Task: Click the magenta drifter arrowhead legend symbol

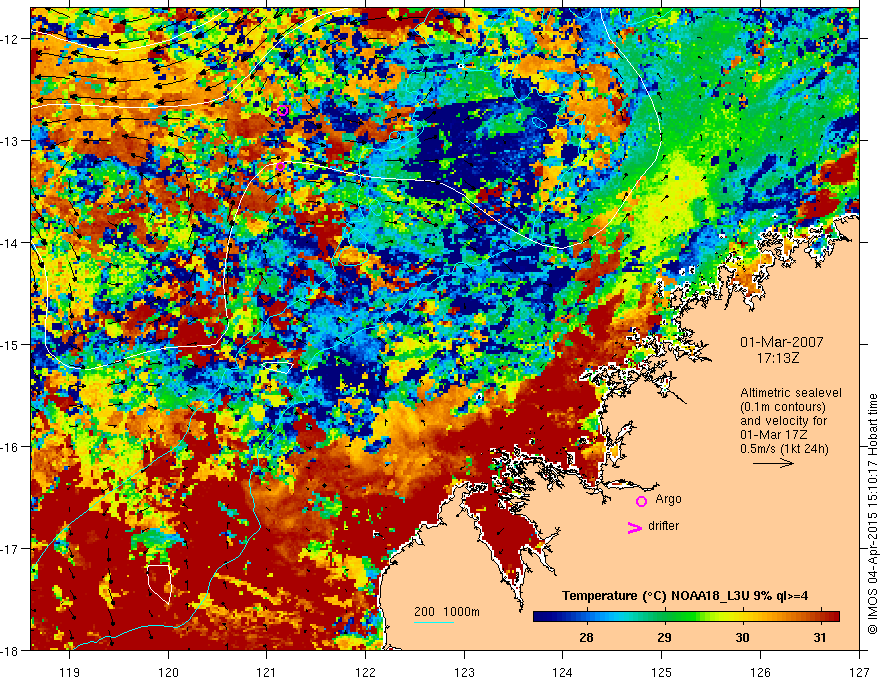Action: tap(635, 527)
